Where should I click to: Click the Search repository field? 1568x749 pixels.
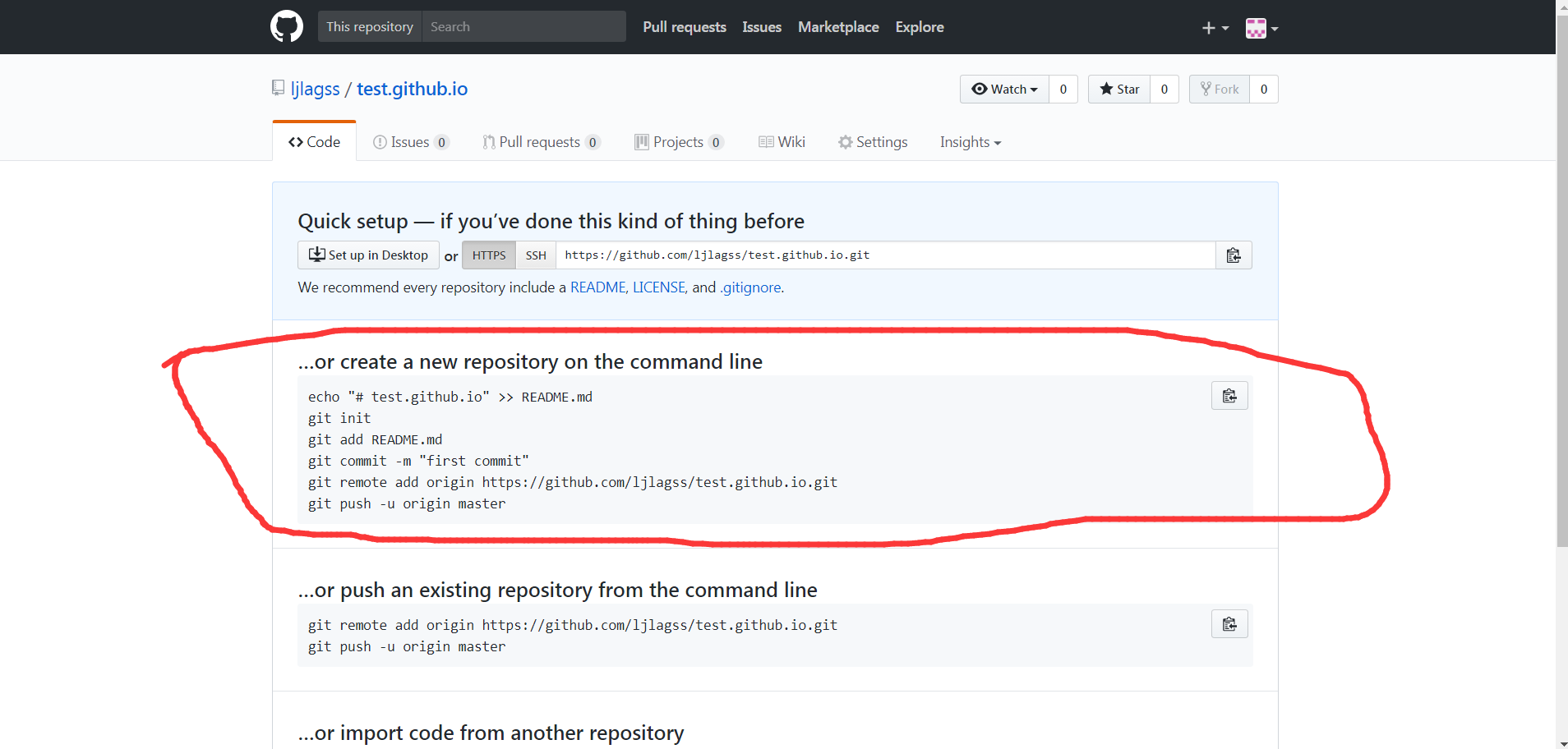(523, 26)
